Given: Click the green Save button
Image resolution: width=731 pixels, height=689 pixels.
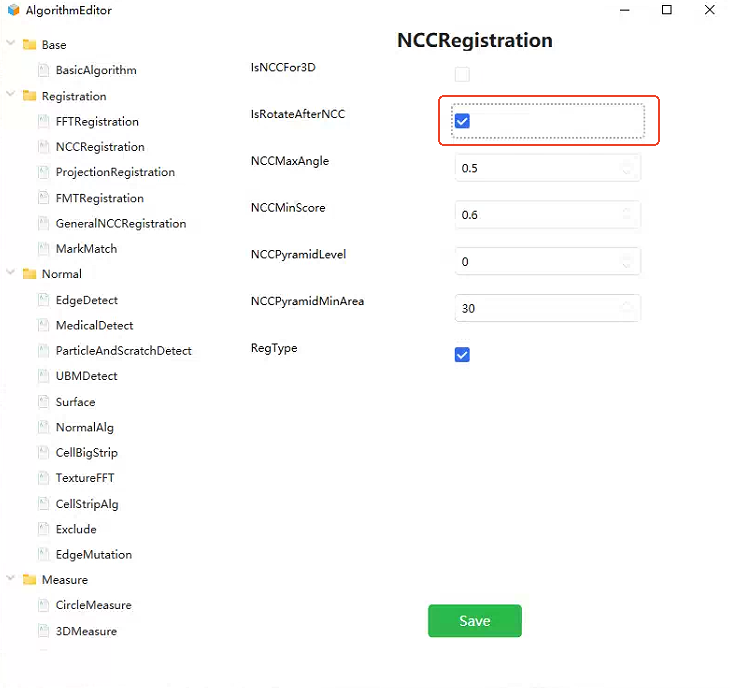Looking at the screenshot, I should (x=475, y=620).
